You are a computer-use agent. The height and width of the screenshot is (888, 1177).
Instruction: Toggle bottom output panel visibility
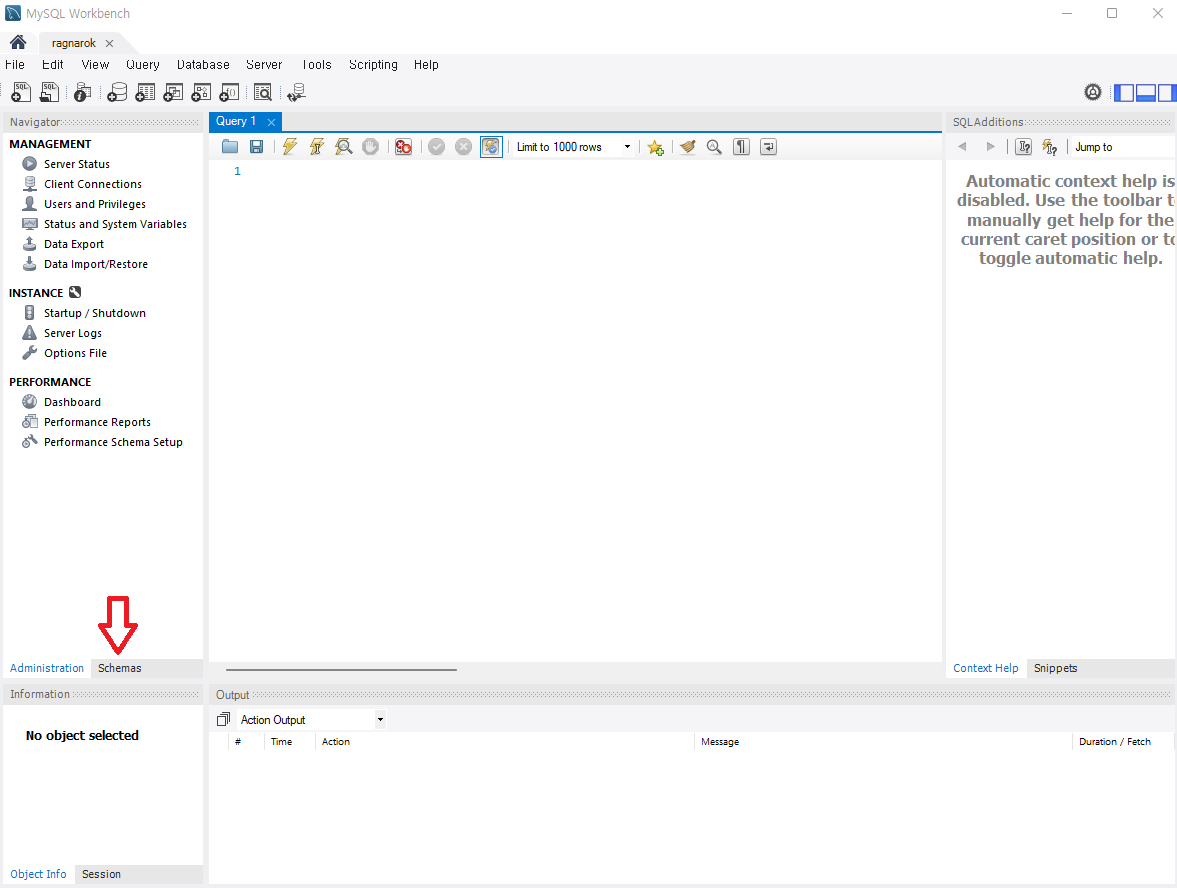(x=1145, y=93)
